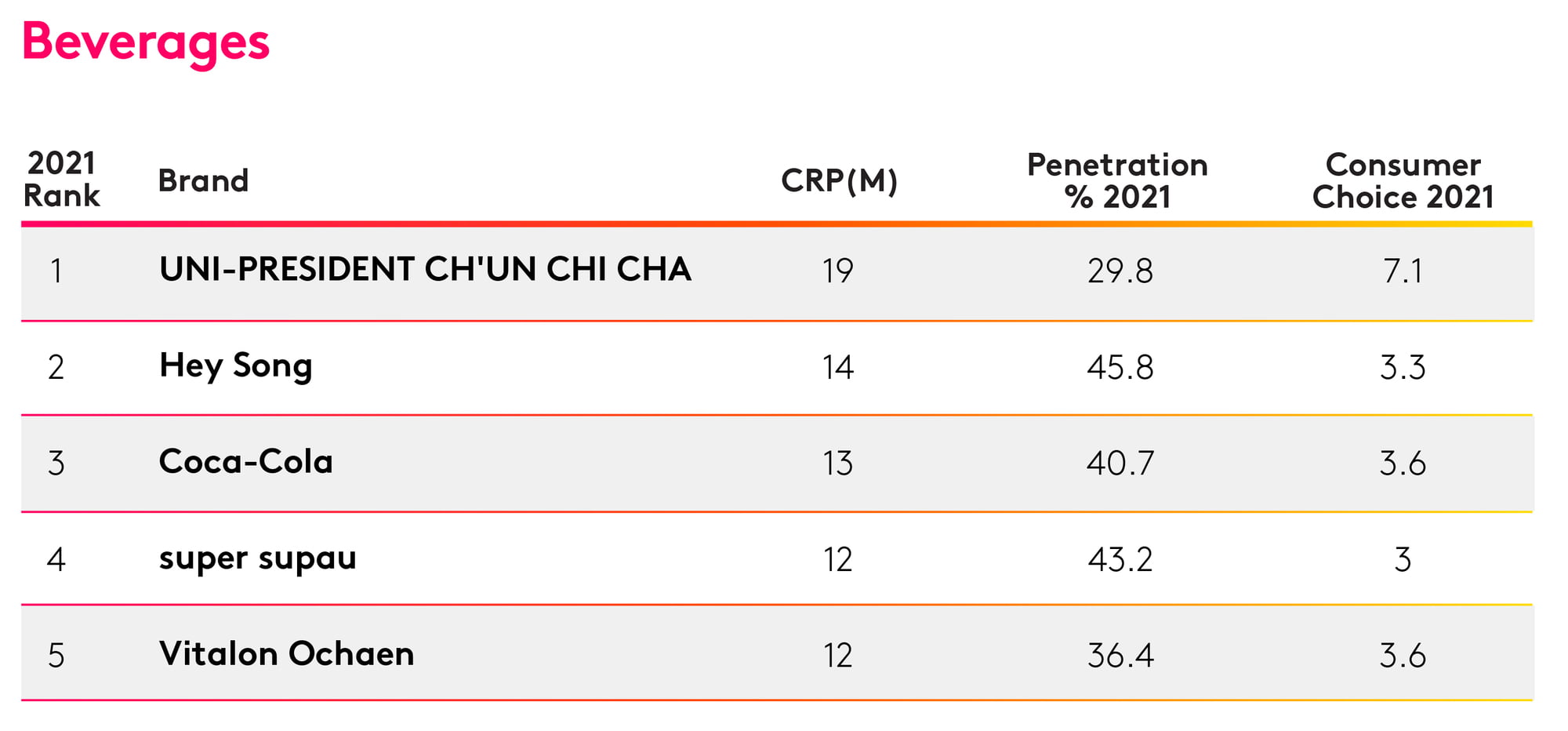Viewport: 1568px width, 731px height.
Task: Click the super supau brand name
Action: pos(257,559)
